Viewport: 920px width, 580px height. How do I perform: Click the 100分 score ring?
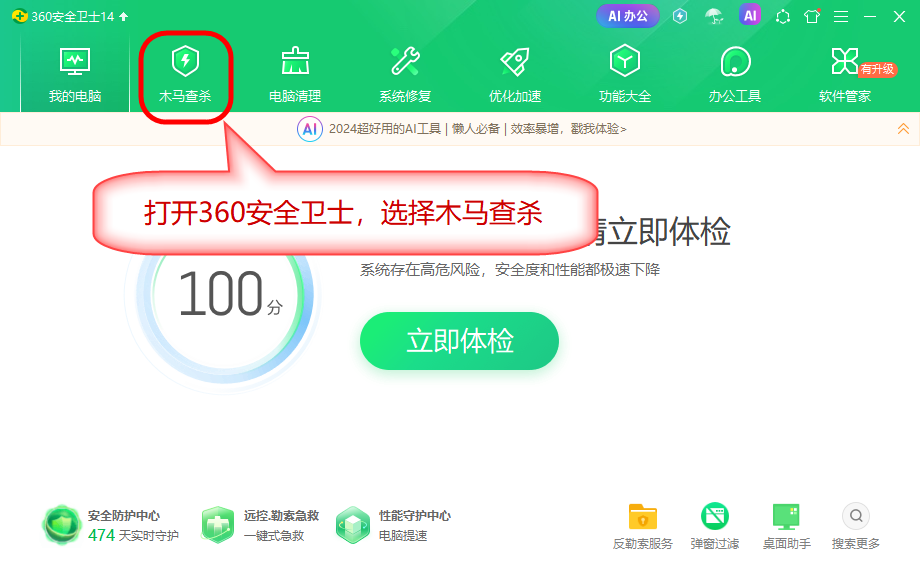point(224,293)
